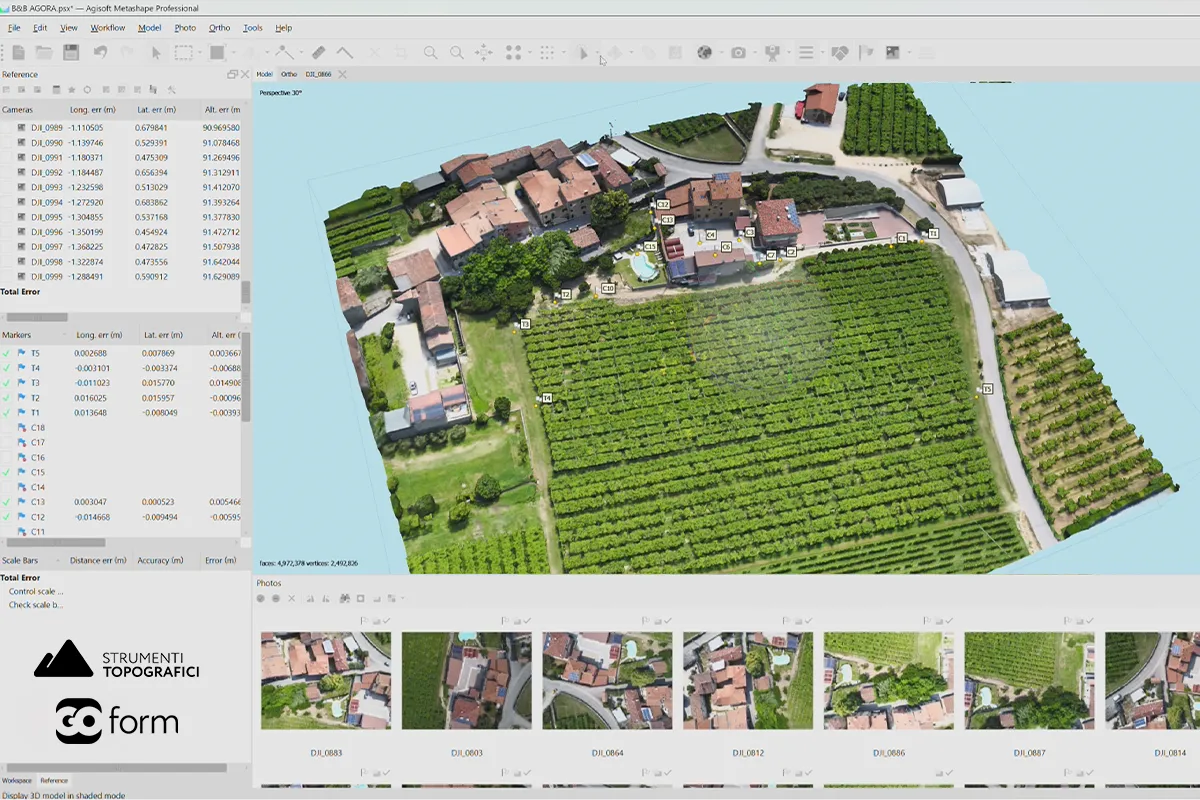Open the Tools menu
The height and width of the screenshot is (800, 1200).
pyautogui.click(x=253, y=28)
